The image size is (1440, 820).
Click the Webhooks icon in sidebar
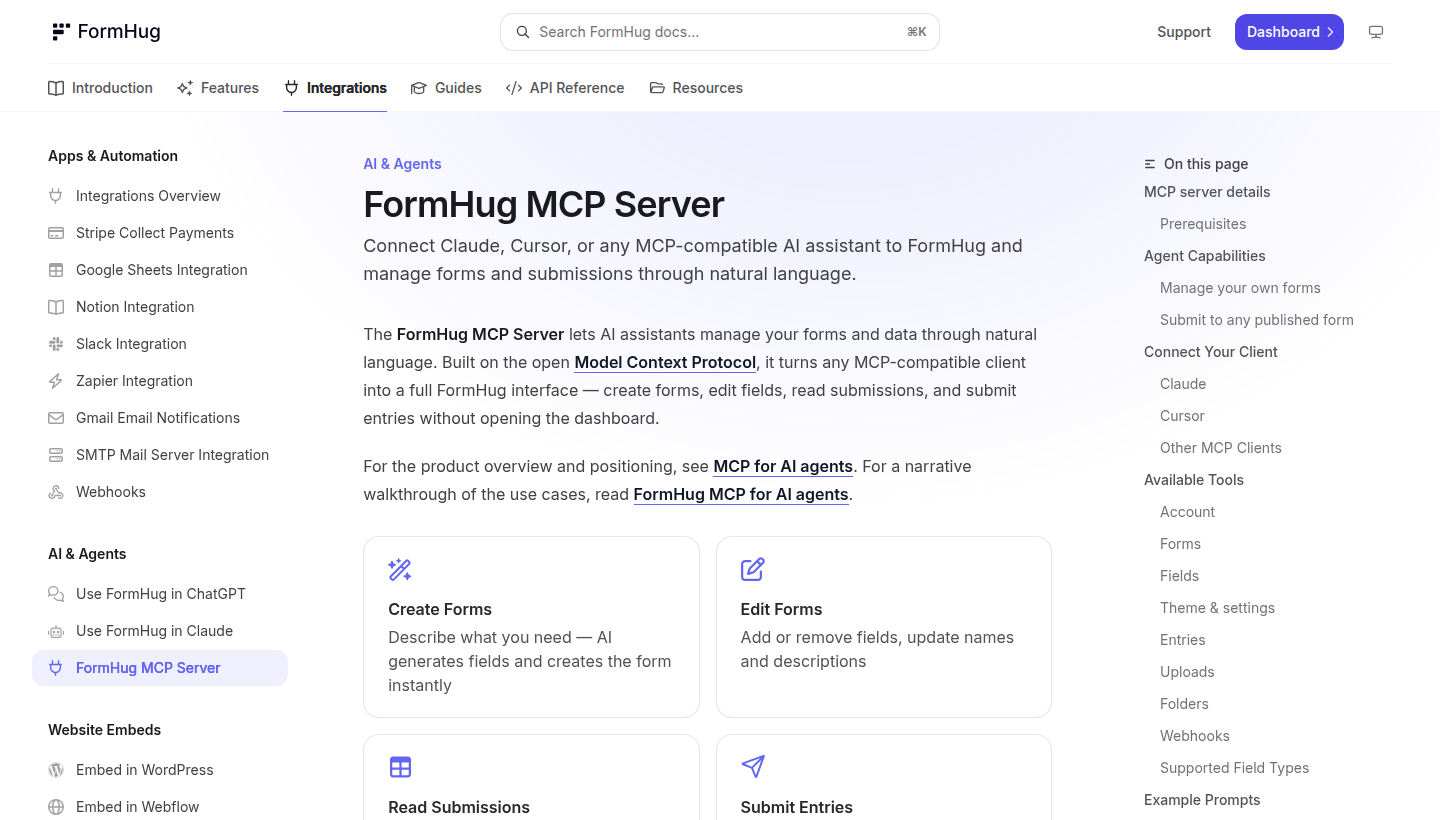[56, 492]
